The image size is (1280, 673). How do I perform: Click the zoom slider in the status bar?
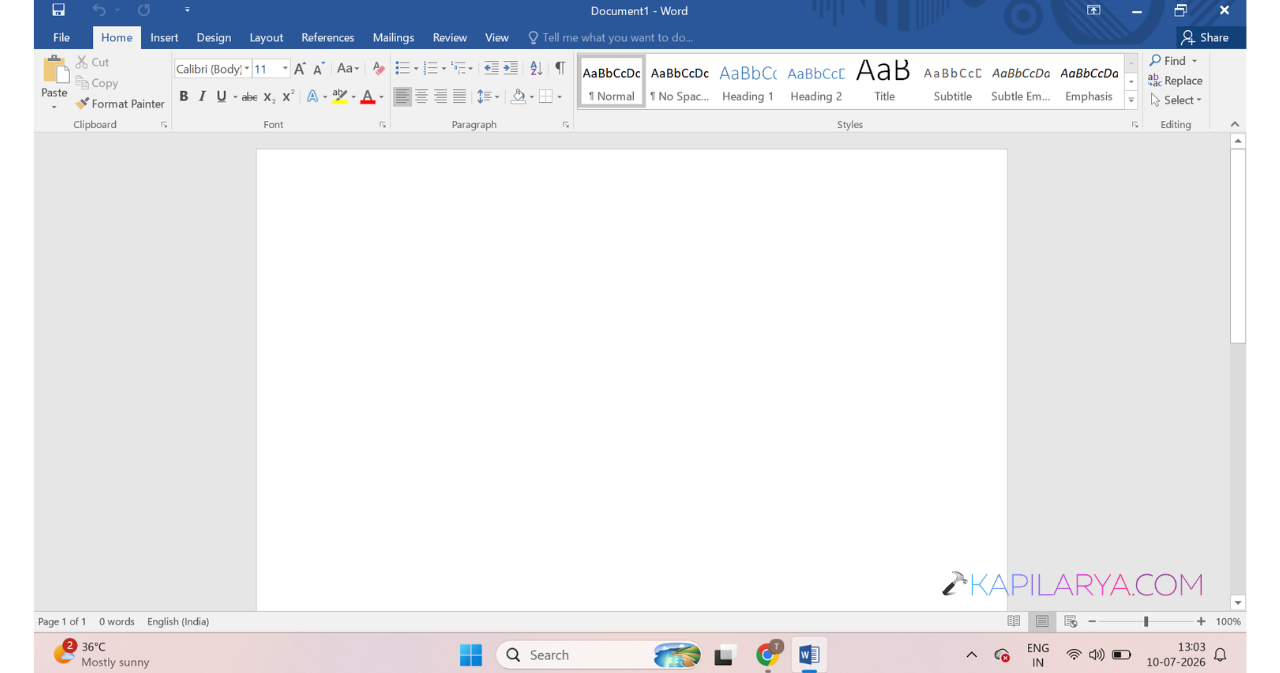(1145, 622)
